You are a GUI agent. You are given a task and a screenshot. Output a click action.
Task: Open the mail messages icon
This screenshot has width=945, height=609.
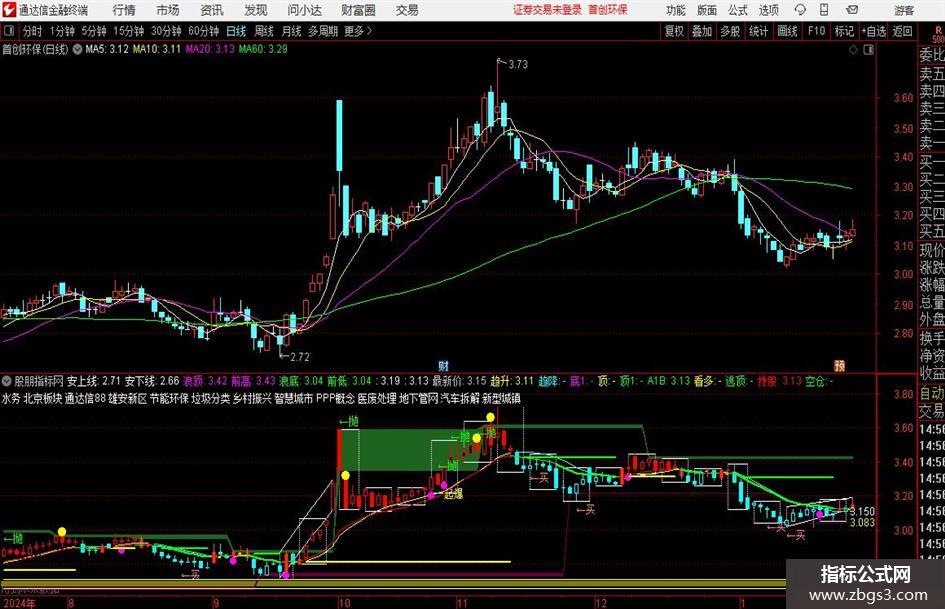pyautogui.click(x=852, y=10)
